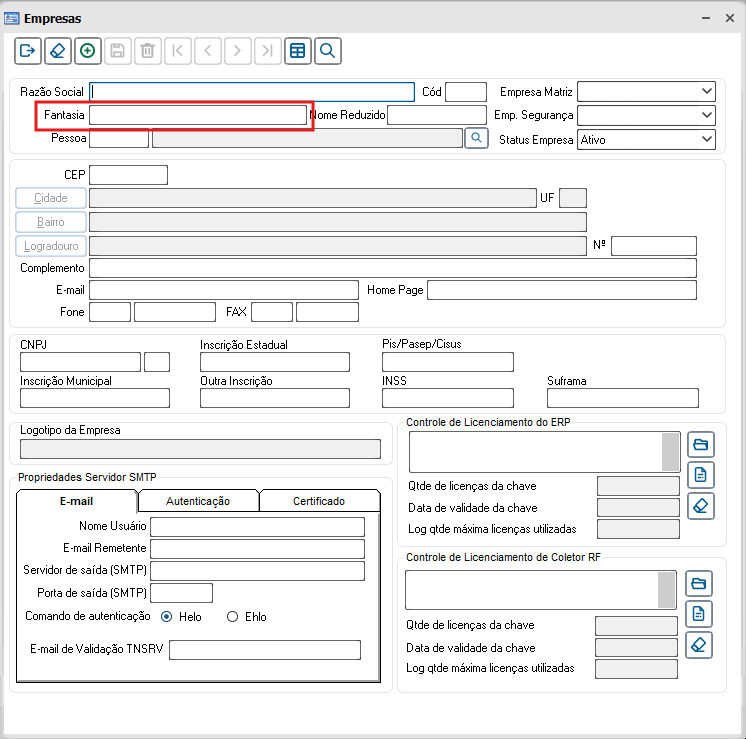This screenshot has height=739, width=746.
Task: Click into the Cód field
Action: point(466,92)
